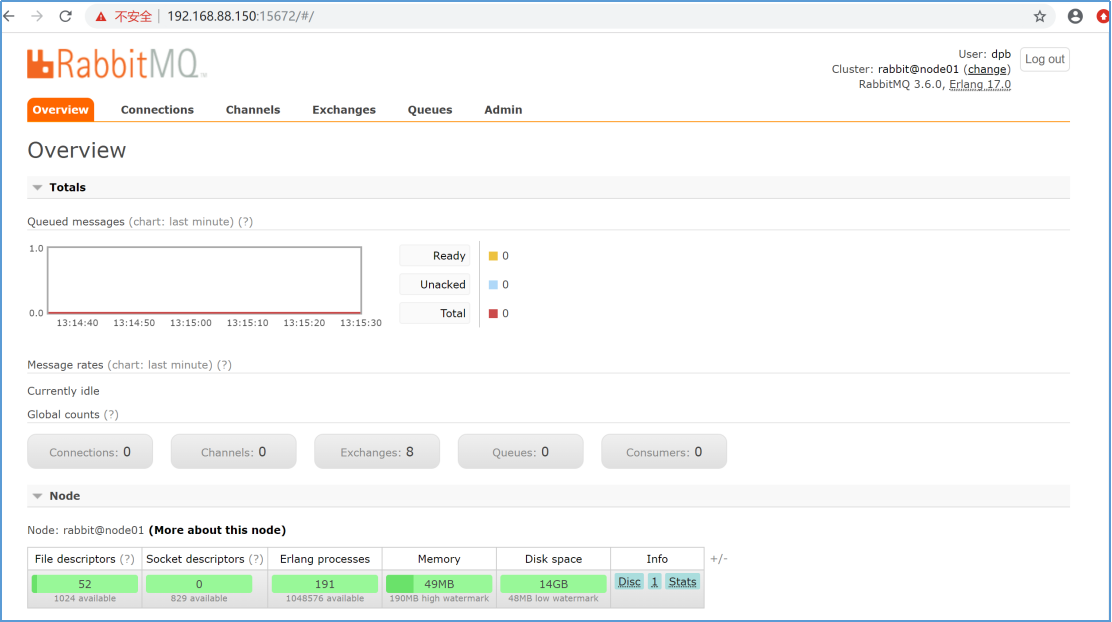Open the Channels tab
1112x622 pixels.
(252, 110)
